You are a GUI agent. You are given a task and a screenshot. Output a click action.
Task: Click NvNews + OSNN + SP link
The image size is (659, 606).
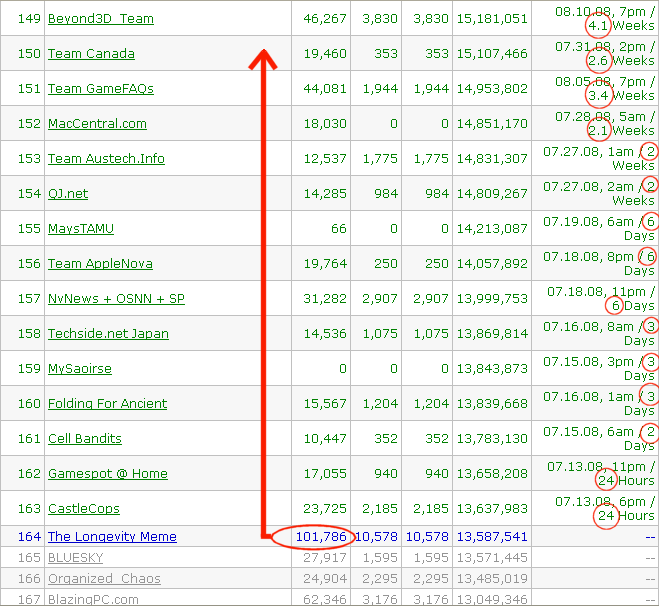116,299
